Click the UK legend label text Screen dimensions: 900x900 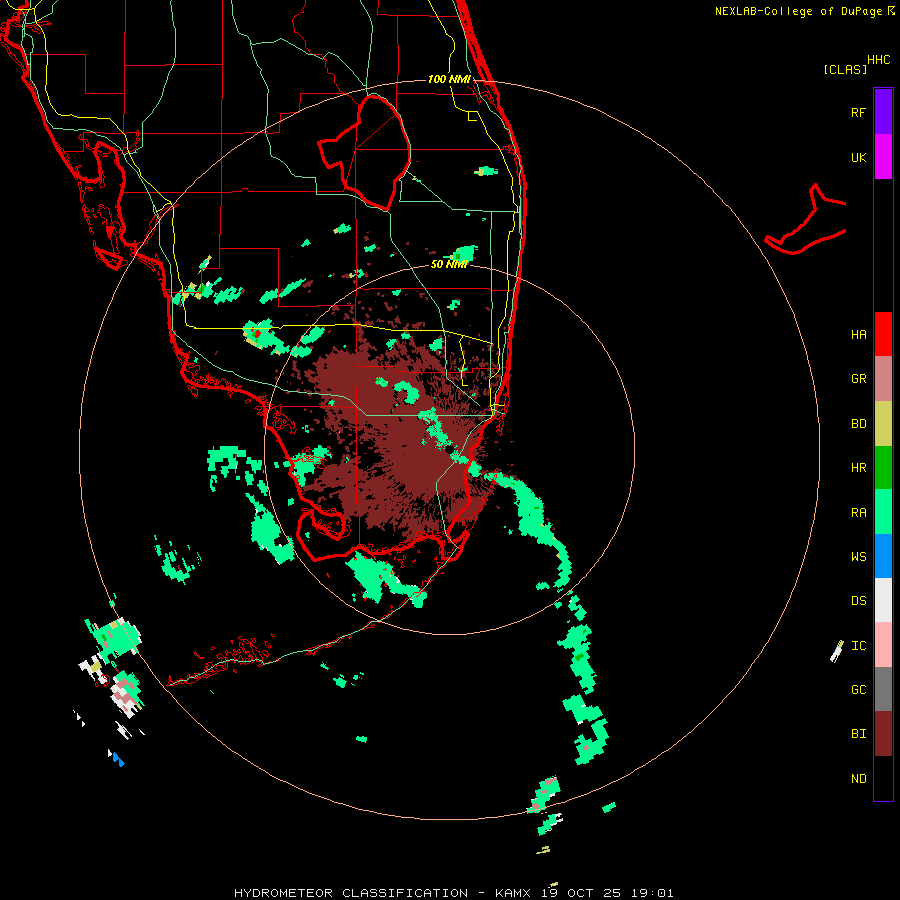click(858, 157)
